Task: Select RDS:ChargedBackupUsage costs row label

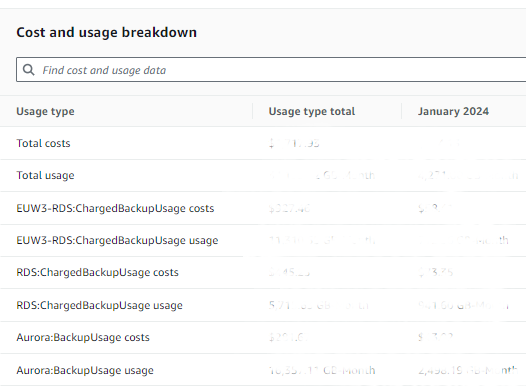Action: [x=97, y=272]
